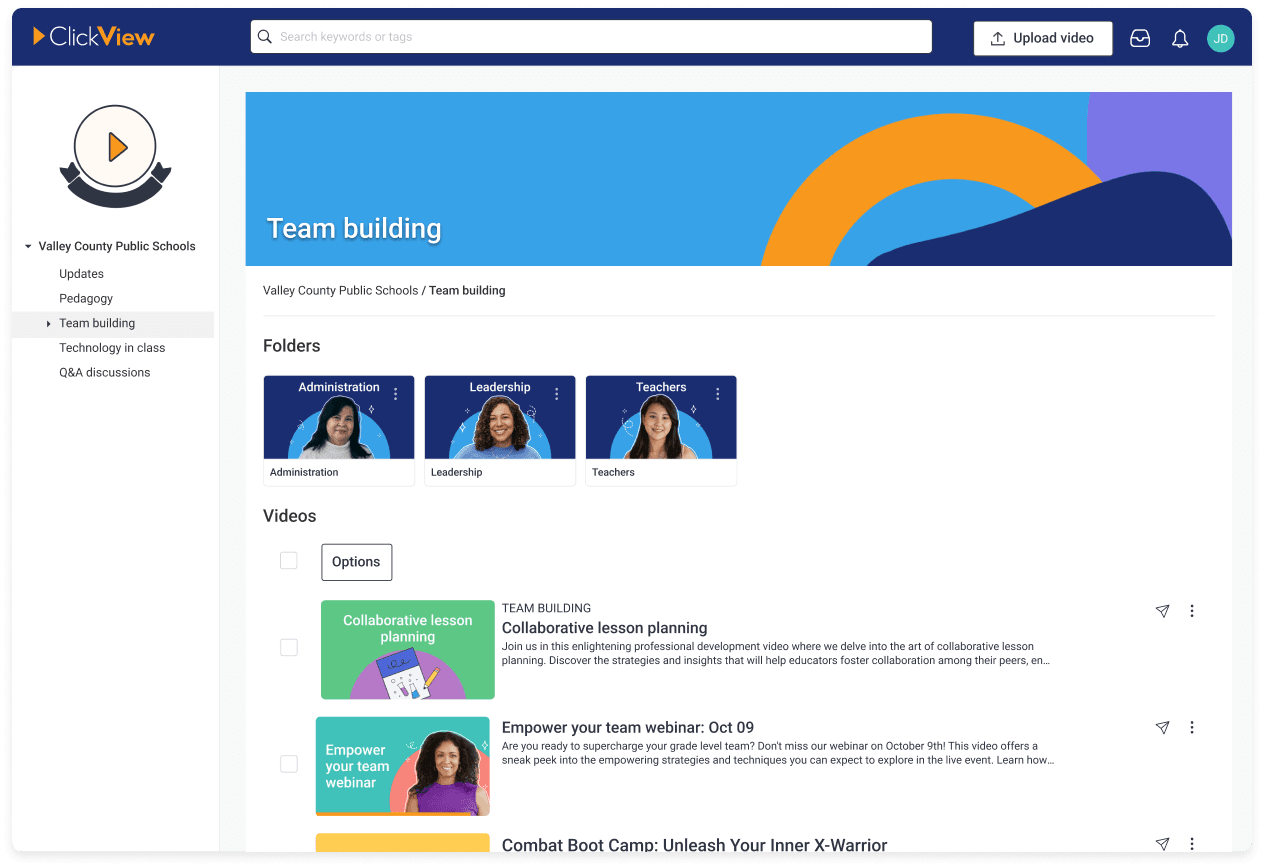This screenshot has height=867, width=1264.
Task: Share the Collaborative lesson planning video
Action: coord(1162,611)
